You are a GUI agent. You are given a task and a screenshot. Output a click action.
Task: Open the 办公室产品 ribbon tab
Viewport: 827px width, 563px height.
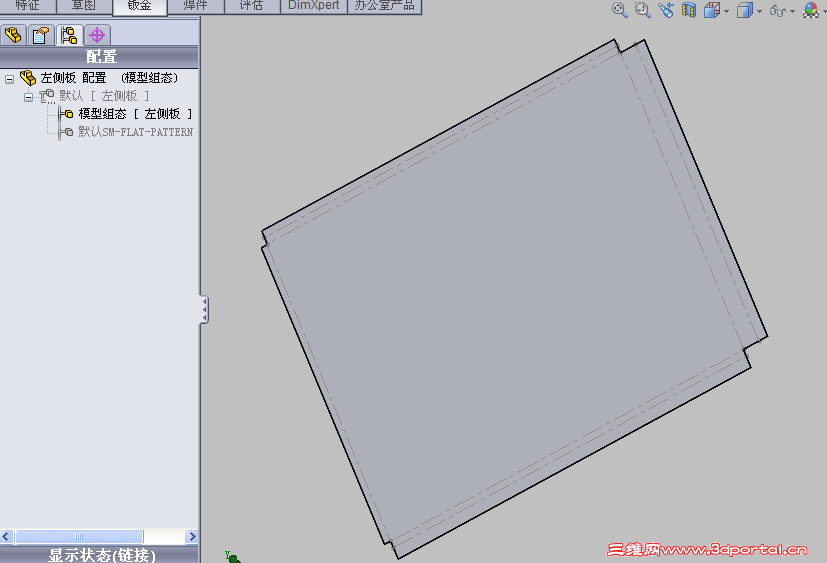(x=384, y=6)
